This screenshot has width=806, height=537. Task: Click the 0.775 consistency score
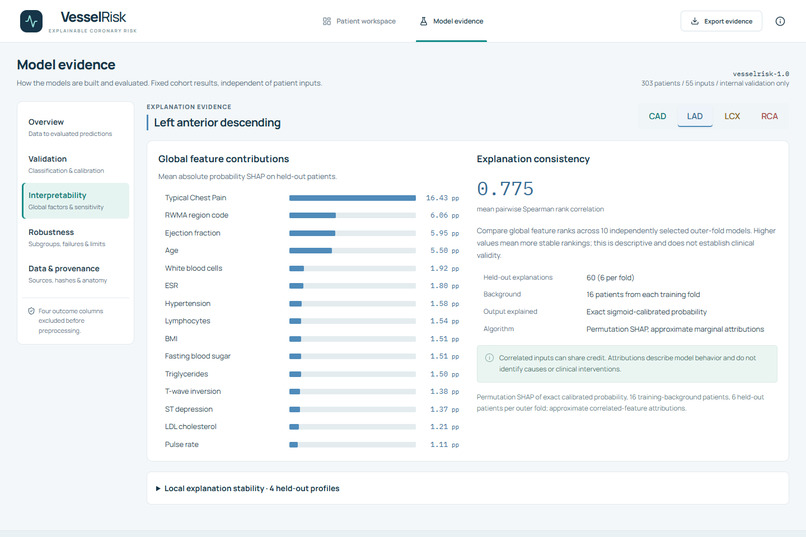tap(505, 189)
